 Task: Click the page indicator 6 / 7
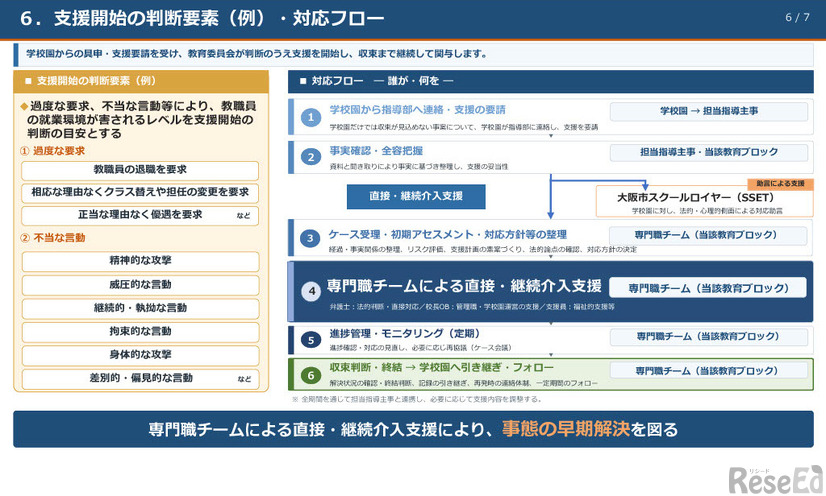click(x=797, y=17)
